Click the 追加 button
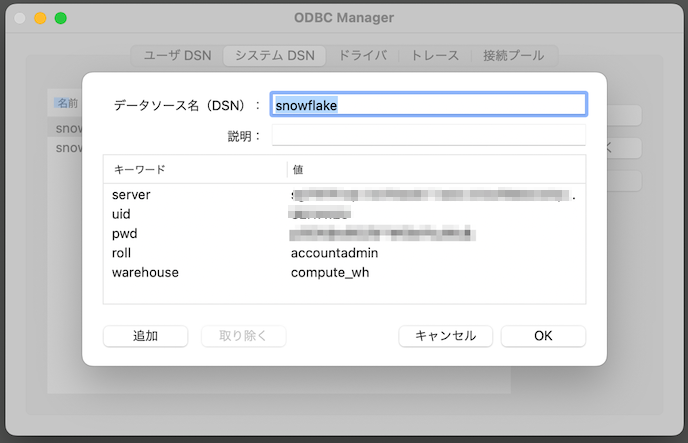 (146, 336)
